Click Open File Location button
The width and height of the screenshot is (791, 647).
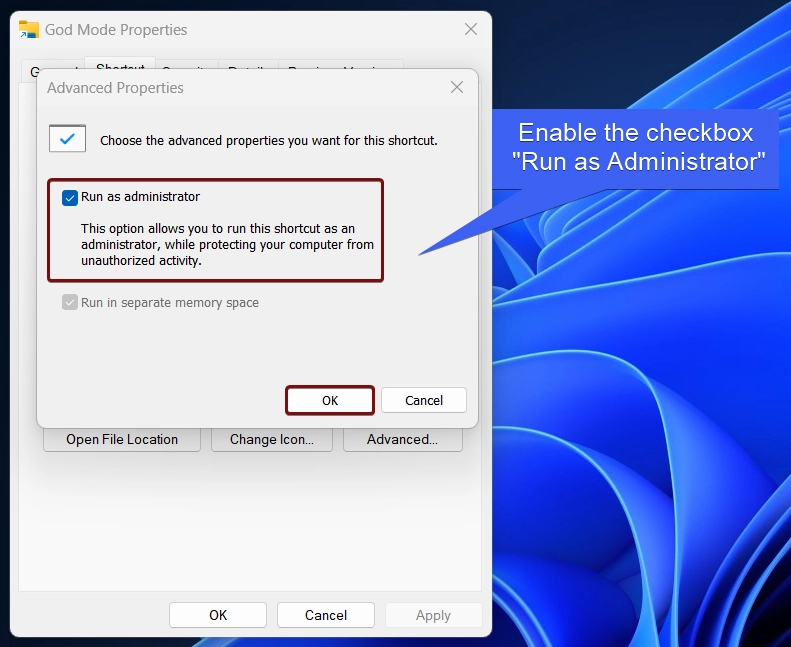pos(122,440)
